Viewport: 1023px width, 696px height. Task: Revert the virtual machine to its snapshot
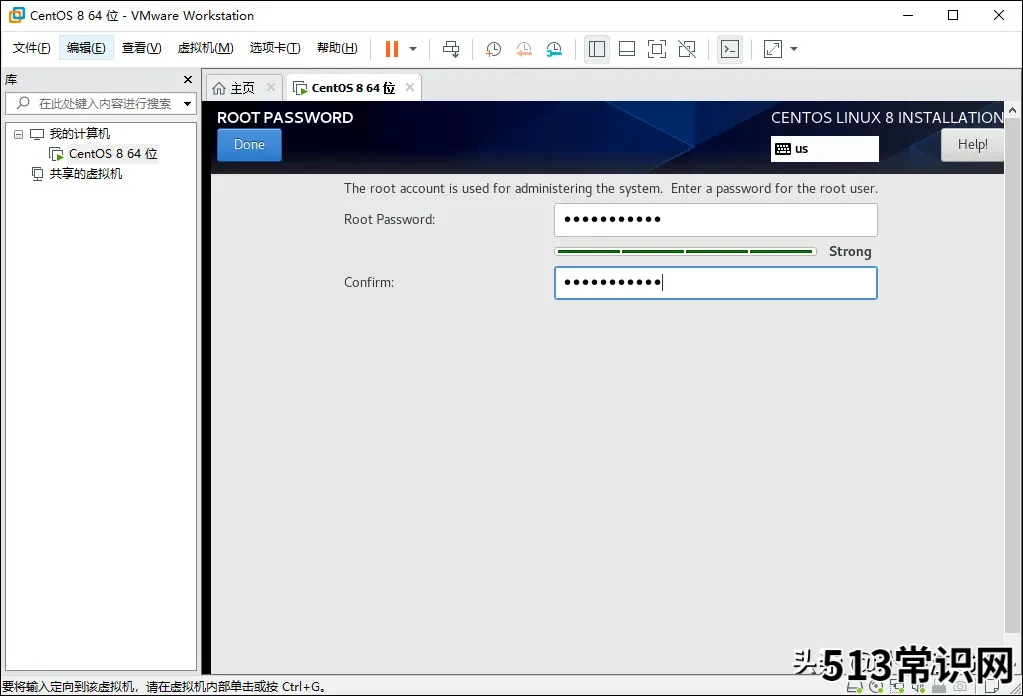click(524, 49)
